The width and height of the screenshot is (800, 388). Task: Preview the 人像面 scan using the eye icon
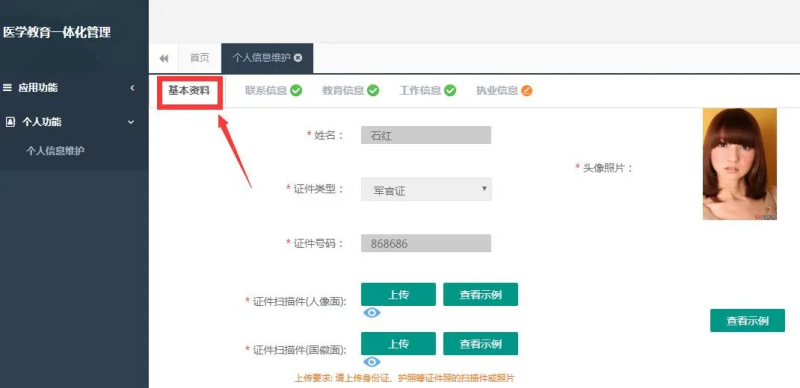(x=372, y=312)
